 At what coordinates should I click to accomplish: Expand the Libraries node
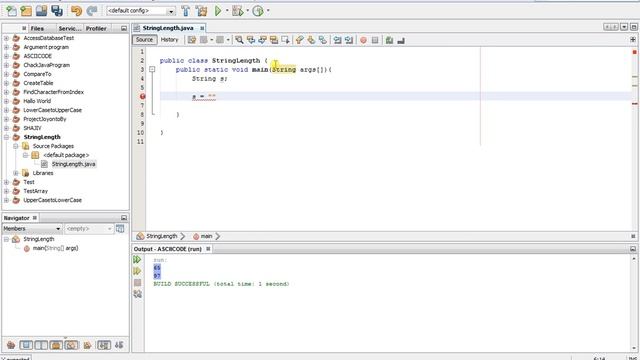[16, 173]
